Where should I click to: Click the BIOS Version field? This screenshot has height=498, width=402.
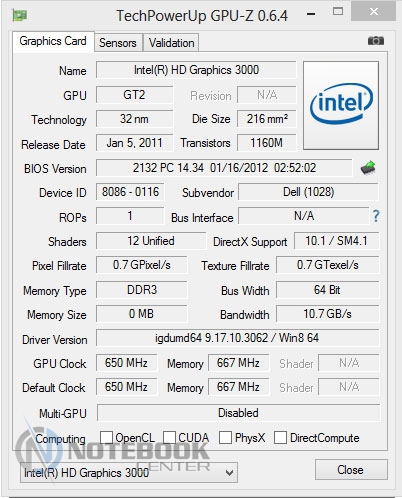pos(224,168)
